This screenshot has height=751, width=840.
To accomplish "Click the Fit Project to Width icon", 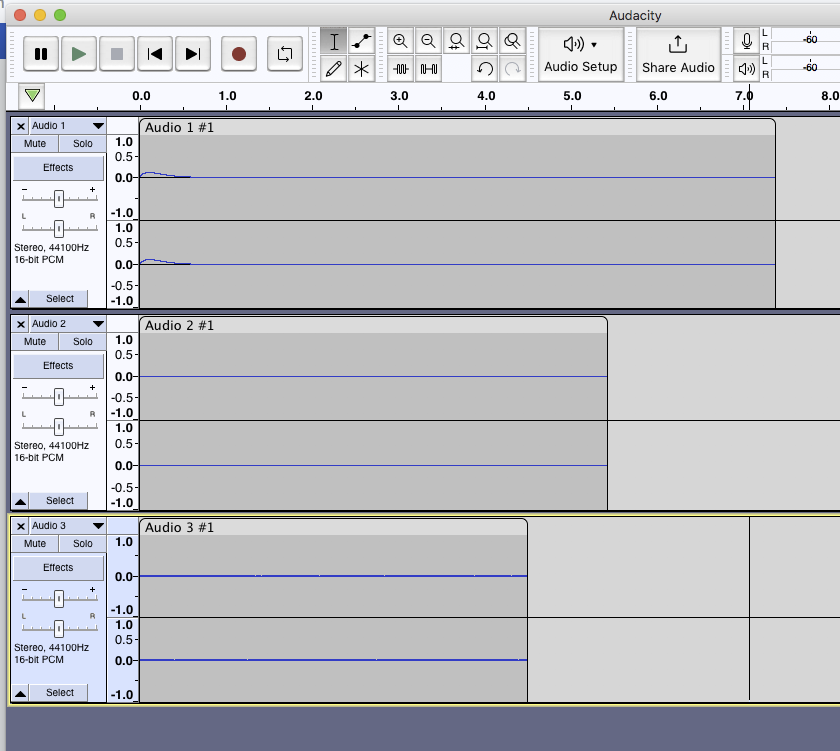I will point(484,41).
